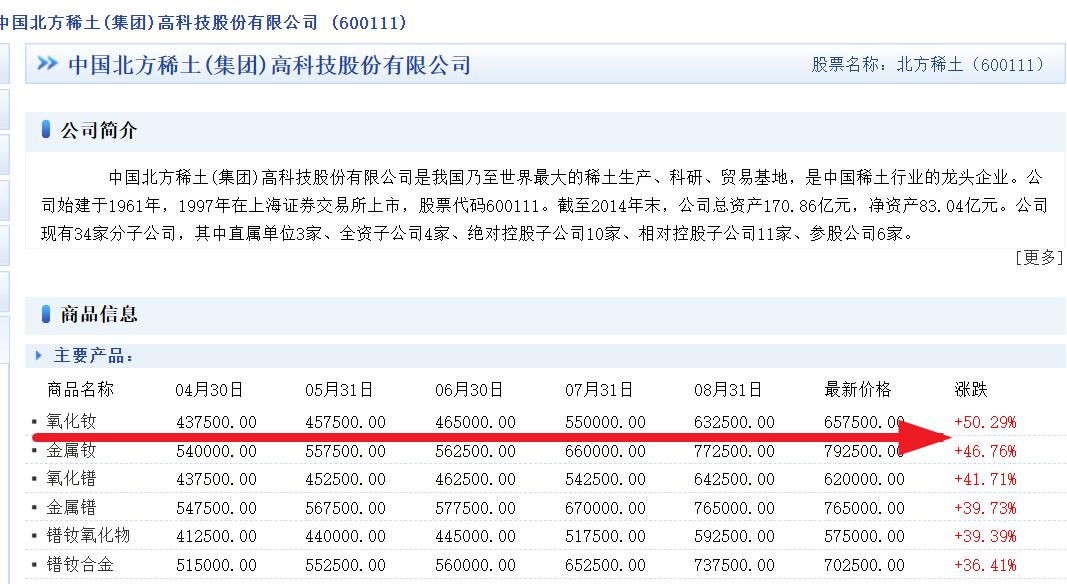
Task: Click stock name 北方稀土（600111）
Action: [x=970, y=65]
